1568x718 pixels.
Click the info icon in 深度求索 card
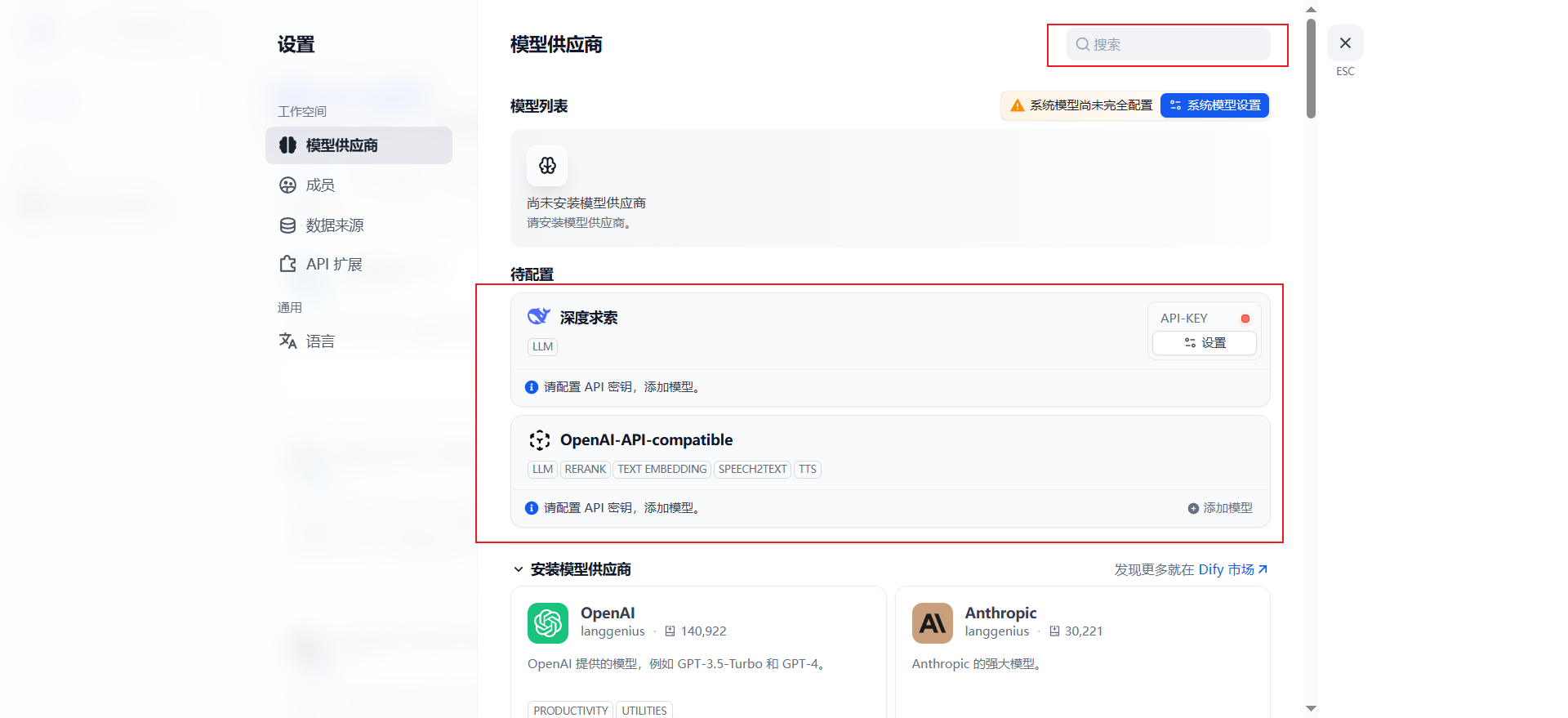(532, 387)
